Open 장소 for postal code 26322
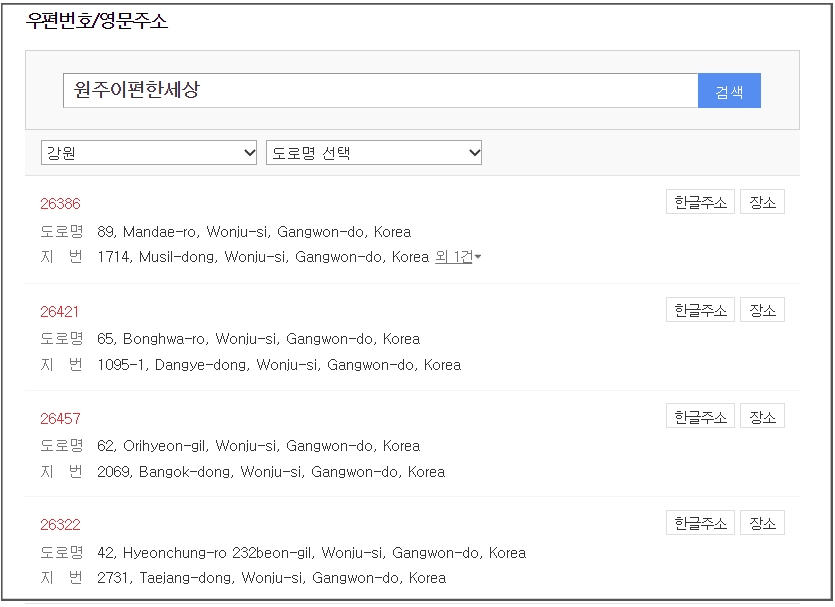The width and height of the screenshot is (835, 607). (x=763, y=523)
